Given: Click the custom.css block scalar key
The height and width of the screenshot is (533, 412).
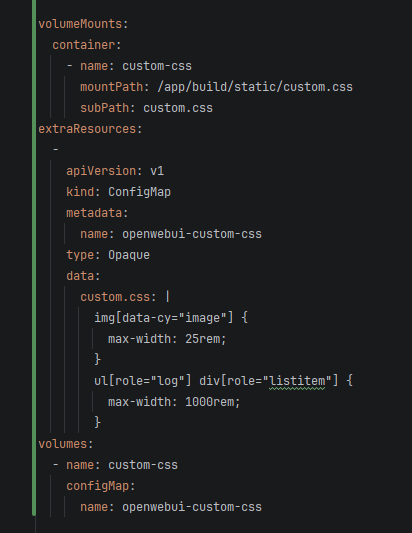Looking at the screenshot, I should [x=118, y=297].
